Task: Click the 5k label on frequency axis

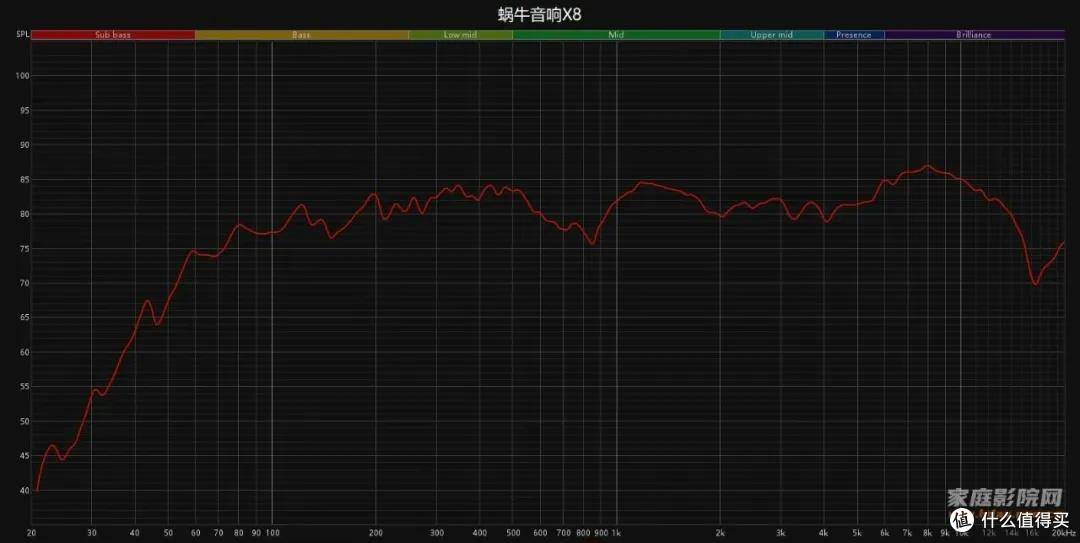Action: tap(858, 533)
